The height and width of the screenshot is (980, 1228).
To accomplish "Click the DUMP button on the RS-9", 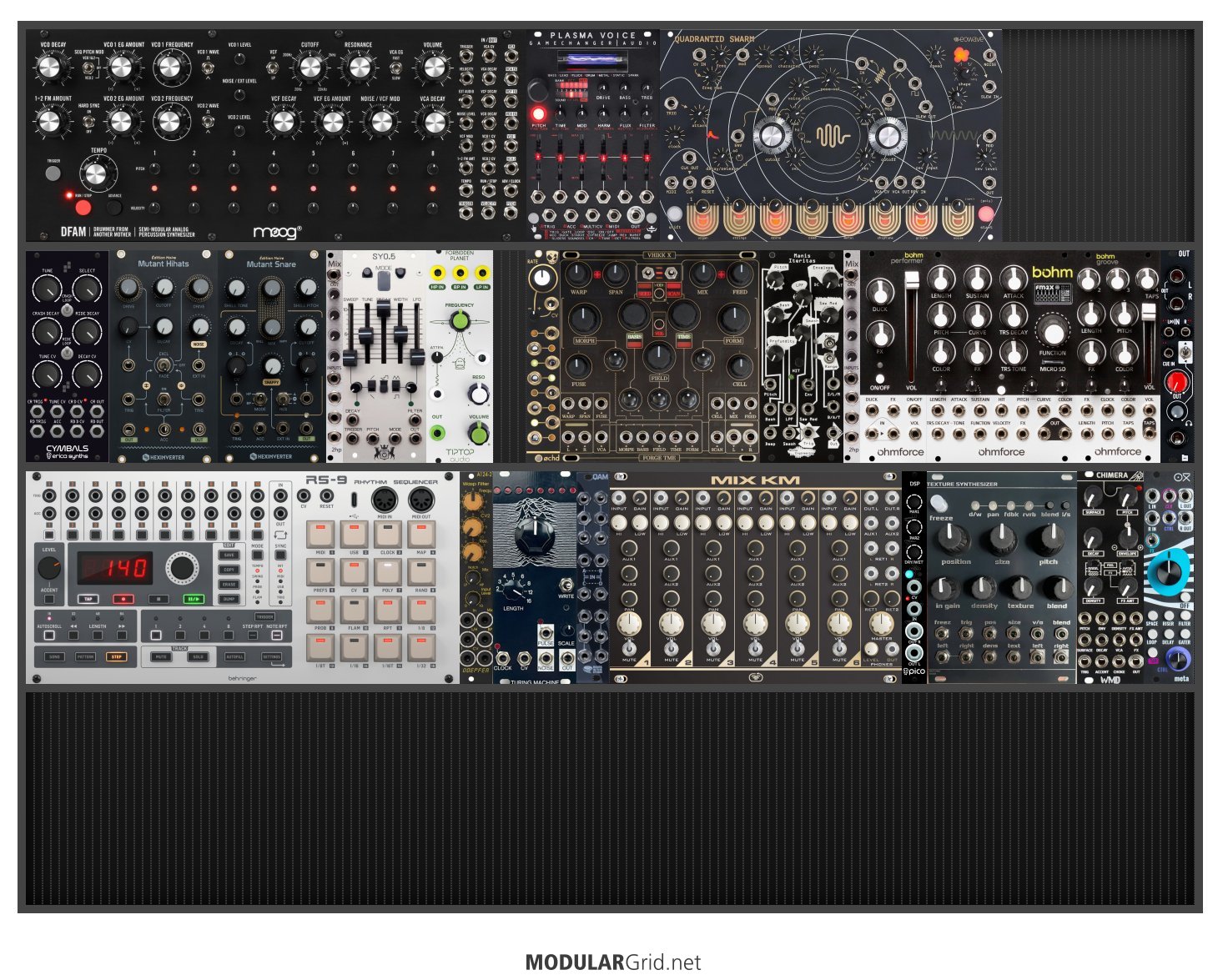I will (x=229, y=599).
